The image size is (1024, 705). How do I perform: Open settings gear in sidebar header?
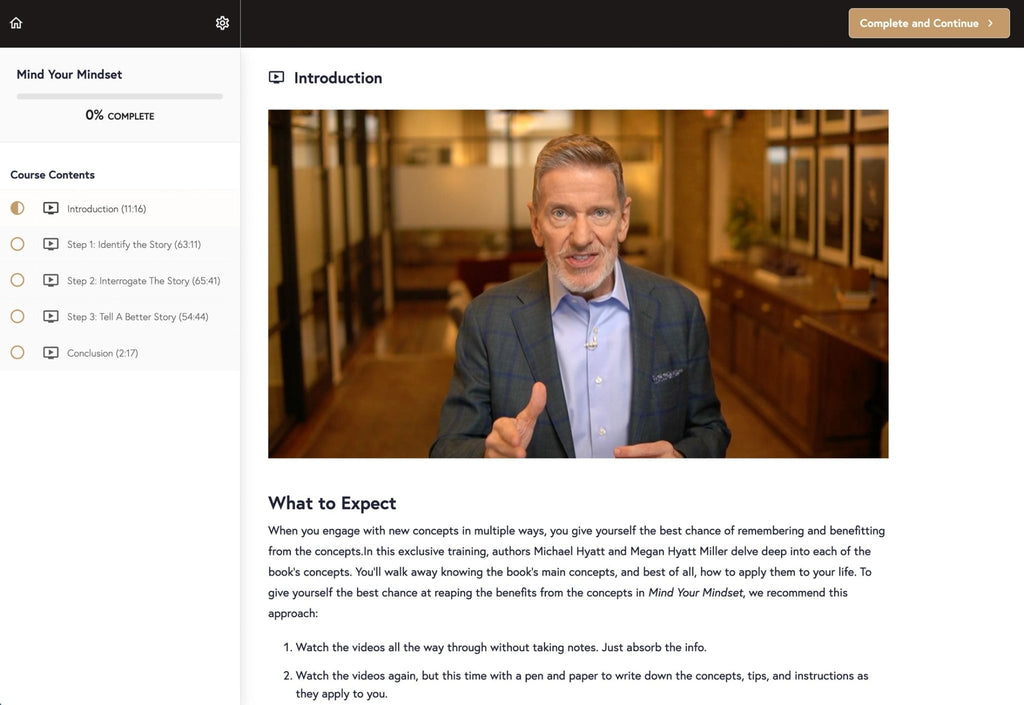pos(222,23)
